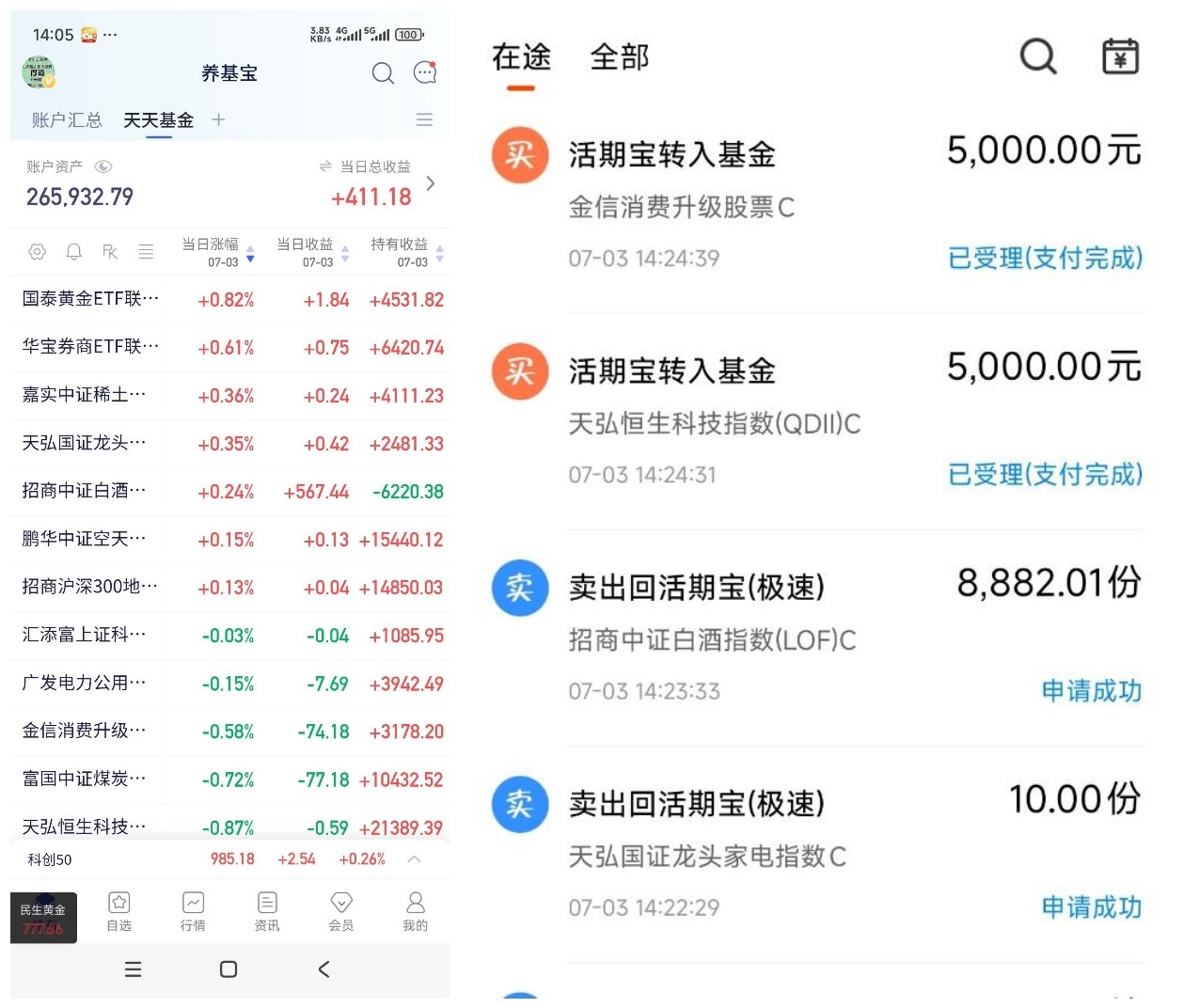Open 招商中证白酒 fund row
Screen dimensions: 1183x1008
(230, 491)
